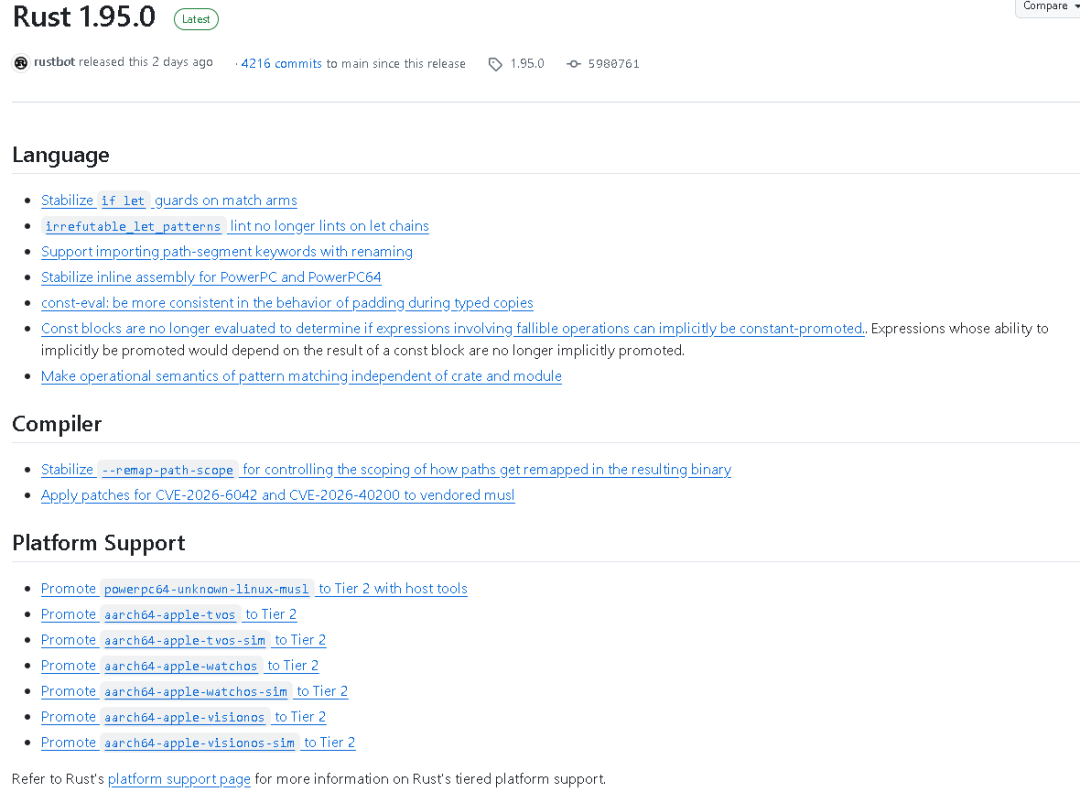Open Promote aarch64-apple-tvos-sim to Tier 2
Image resolution: width=1080 pixels, height=792 pixels.
(x=183, y=640)
